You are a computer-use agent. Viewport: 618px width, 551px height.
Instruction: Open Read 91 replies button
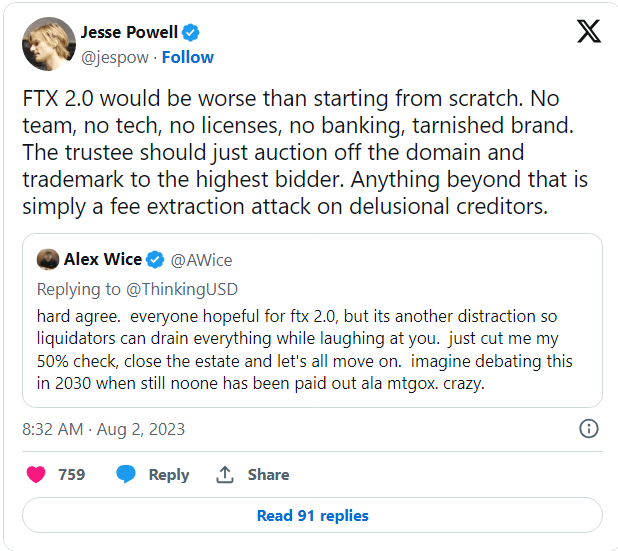click(313, 515)
